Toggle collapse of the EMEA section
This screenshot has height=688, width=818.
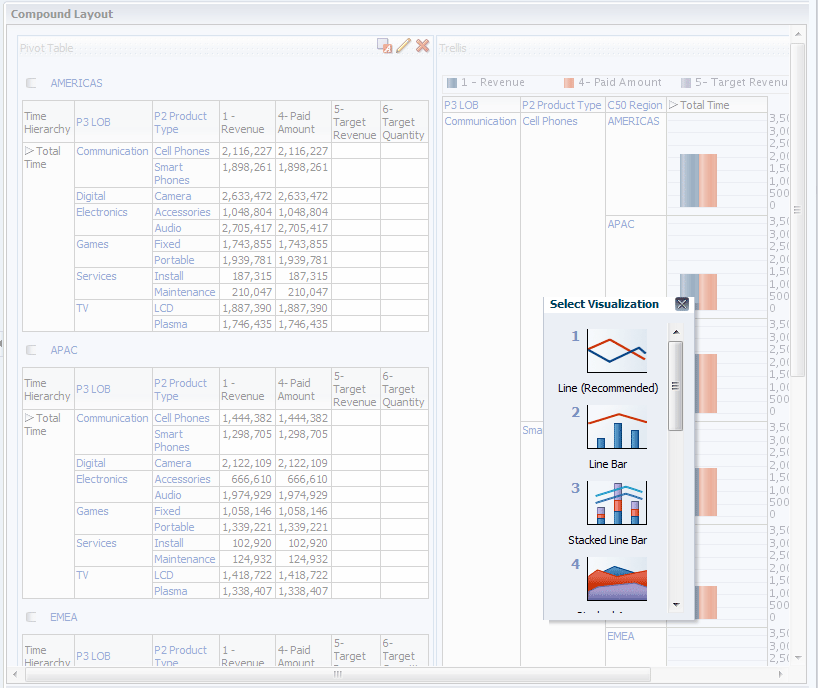(x=30, y=617)
